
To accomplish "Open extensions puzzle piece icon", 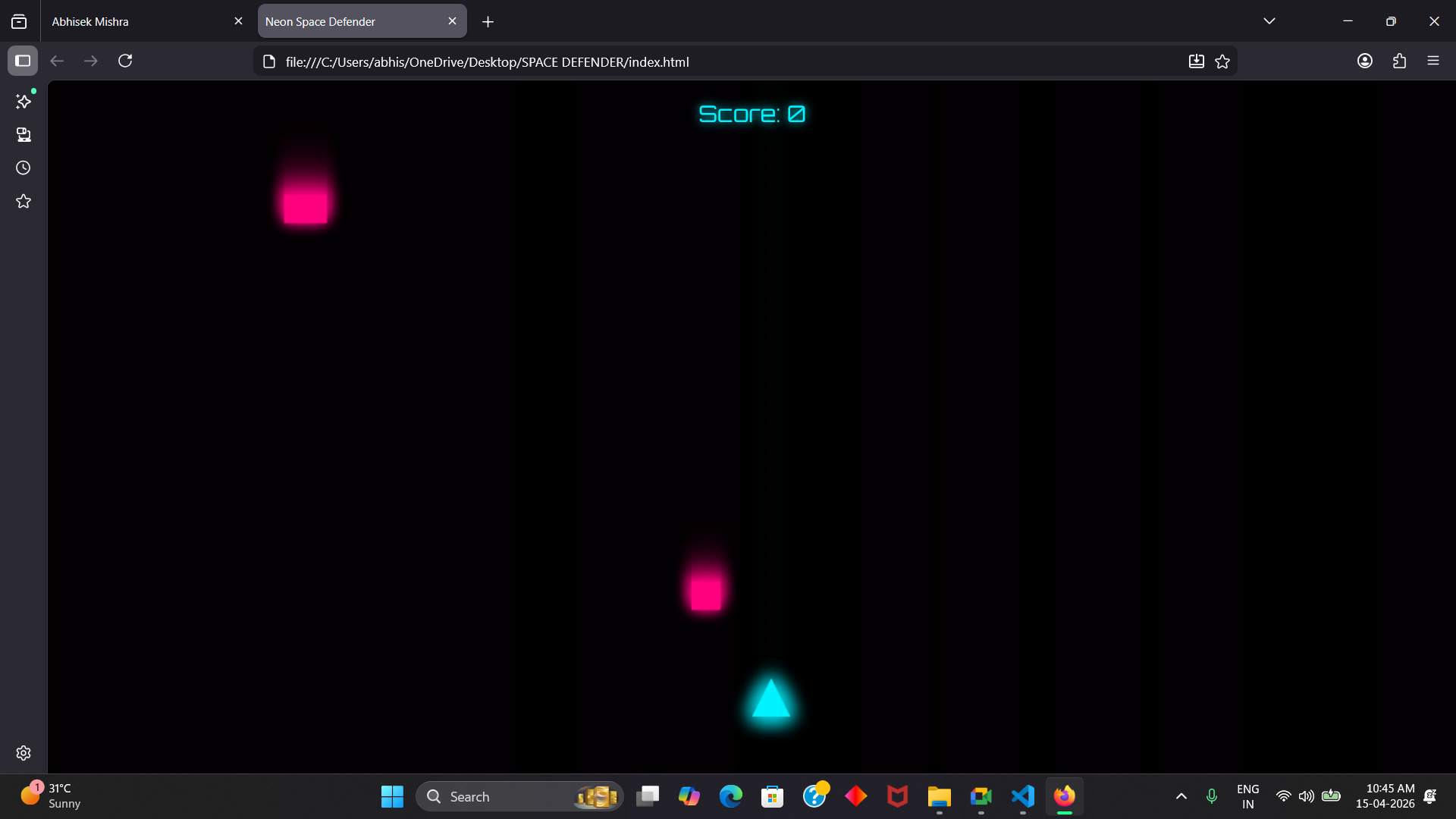I will (1399, 61).
